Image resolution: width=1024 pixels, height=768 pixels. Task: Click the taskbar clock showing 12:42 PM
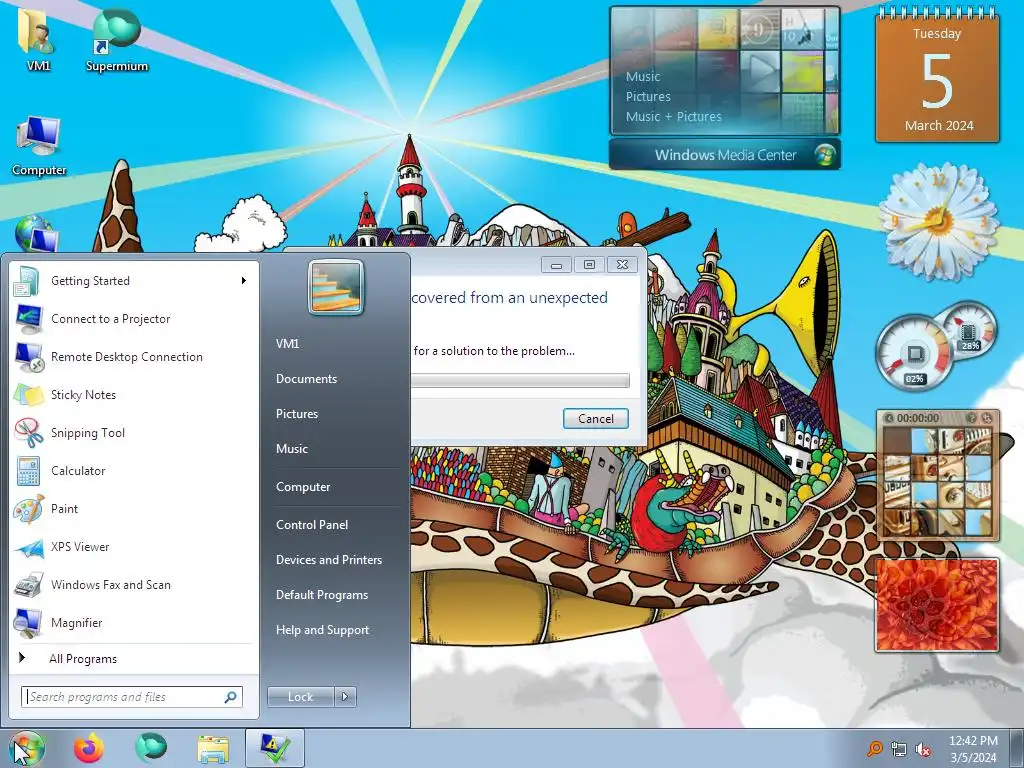[973, 749]
